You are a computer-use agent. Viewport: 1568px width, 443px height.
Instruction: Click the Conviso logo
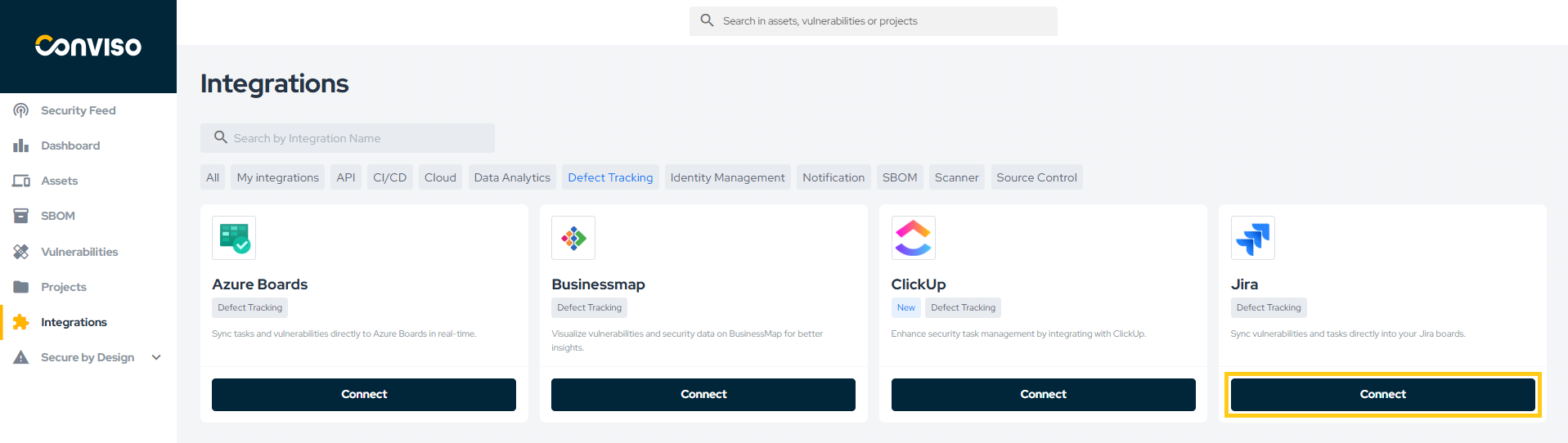[88, 46]
